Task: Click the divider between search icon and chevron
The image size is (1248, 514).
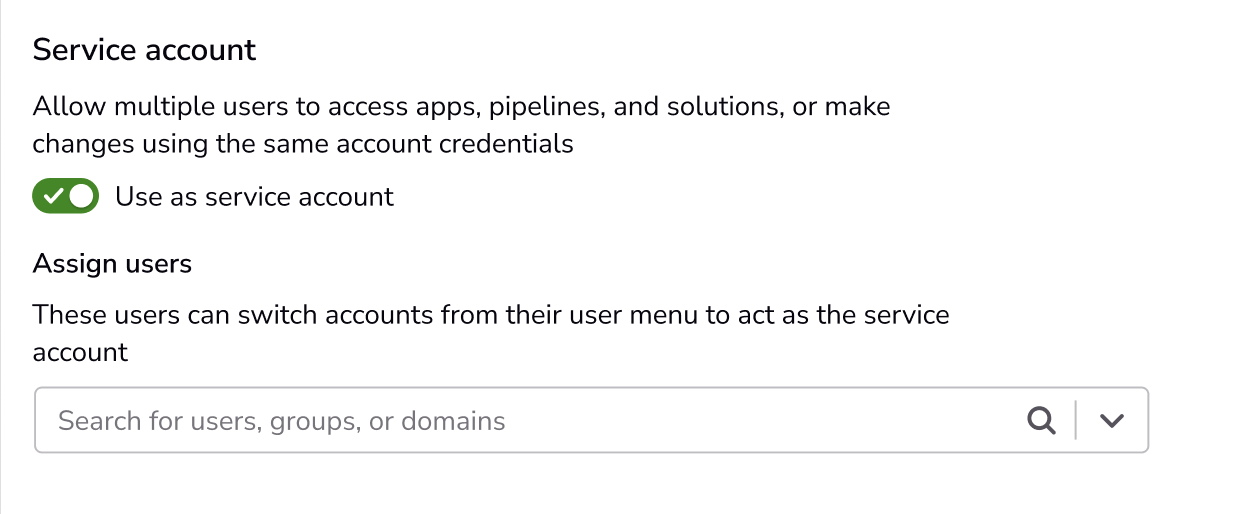Action: click(1076, 420)
